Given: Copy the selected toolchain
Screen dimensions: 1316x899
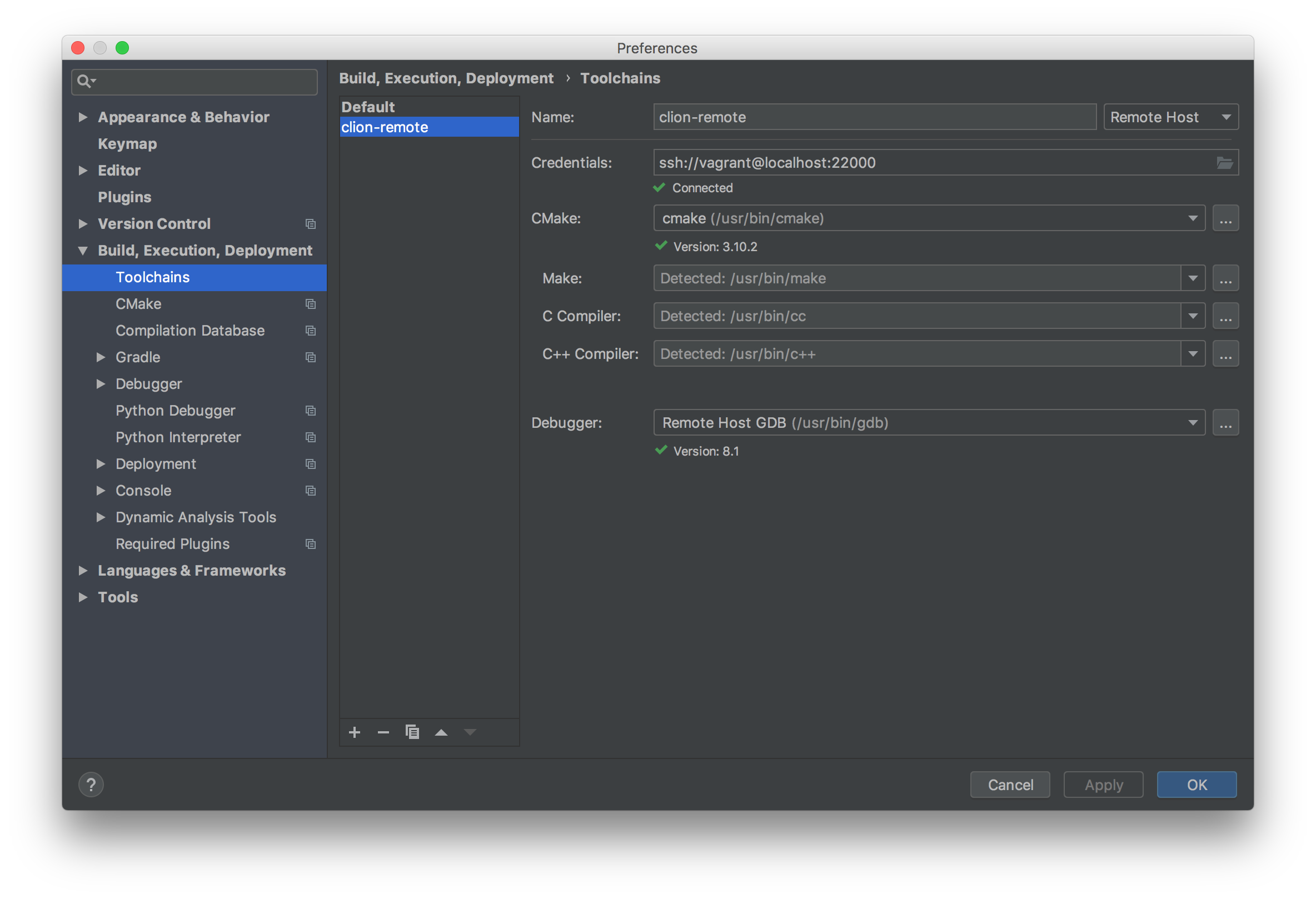Looking at the screenshot, I should 412,732.
